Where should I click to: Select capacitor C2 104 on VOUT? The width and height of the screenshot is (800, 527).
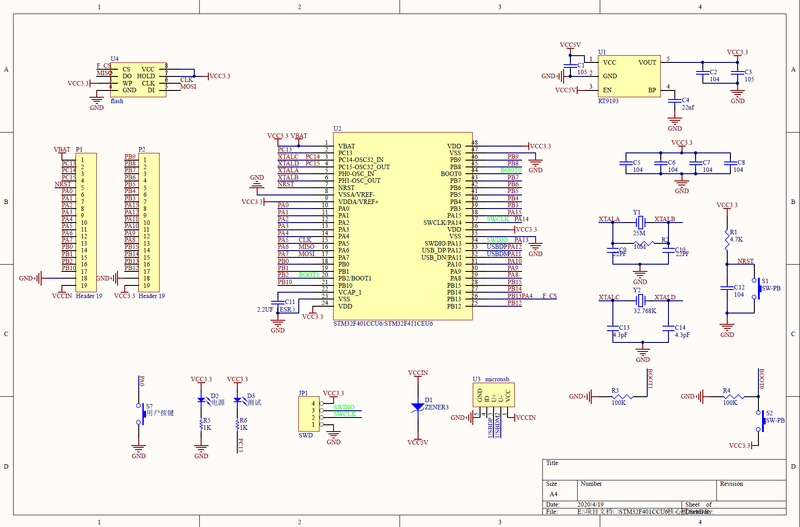tap(703, 73)
